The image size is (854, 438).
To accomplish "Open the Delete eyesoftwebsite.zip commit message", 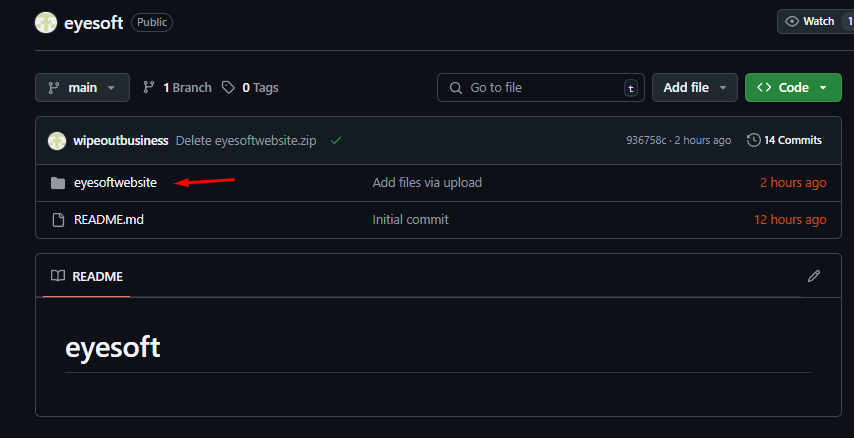I will (246, 141).
